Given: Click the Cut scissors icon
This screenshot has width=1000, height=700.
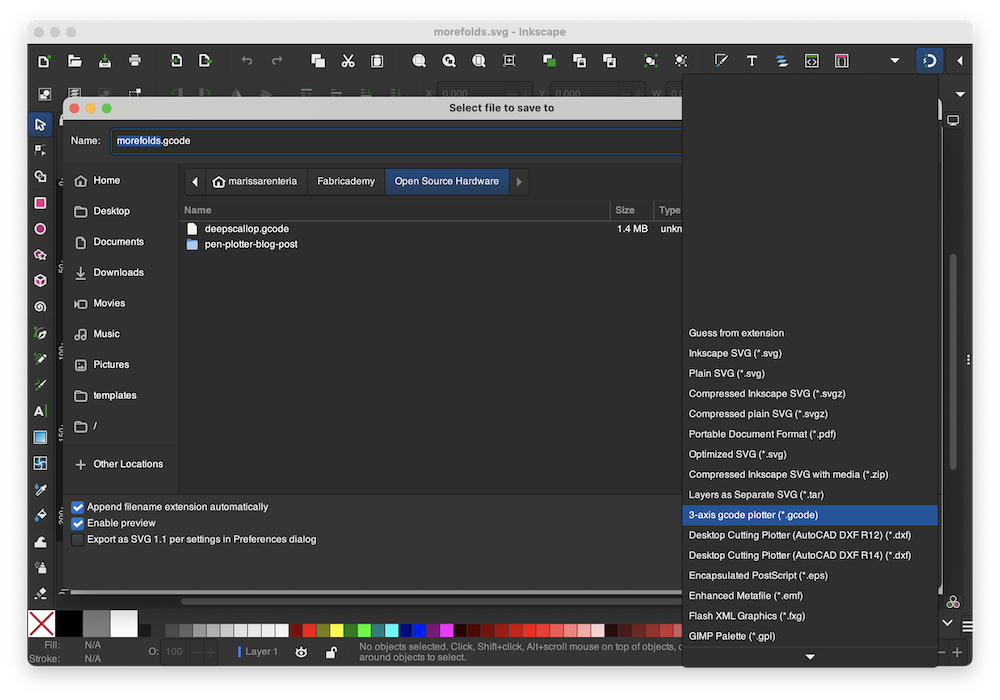Looking at the screenshot, I should pyautogui.click(x=347, y=61).
